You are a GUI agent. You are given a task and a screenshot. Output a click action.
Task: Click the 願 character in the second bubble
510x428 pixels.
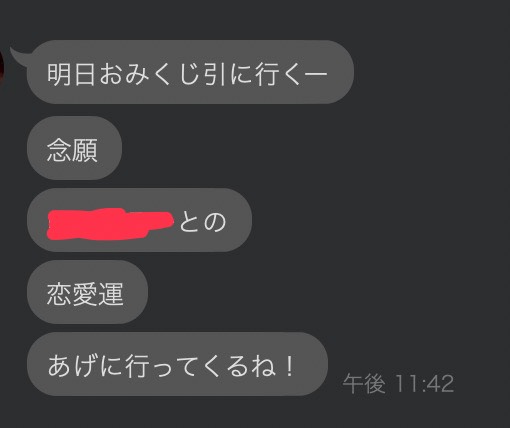pyautogui.click(x=85, y=150)
